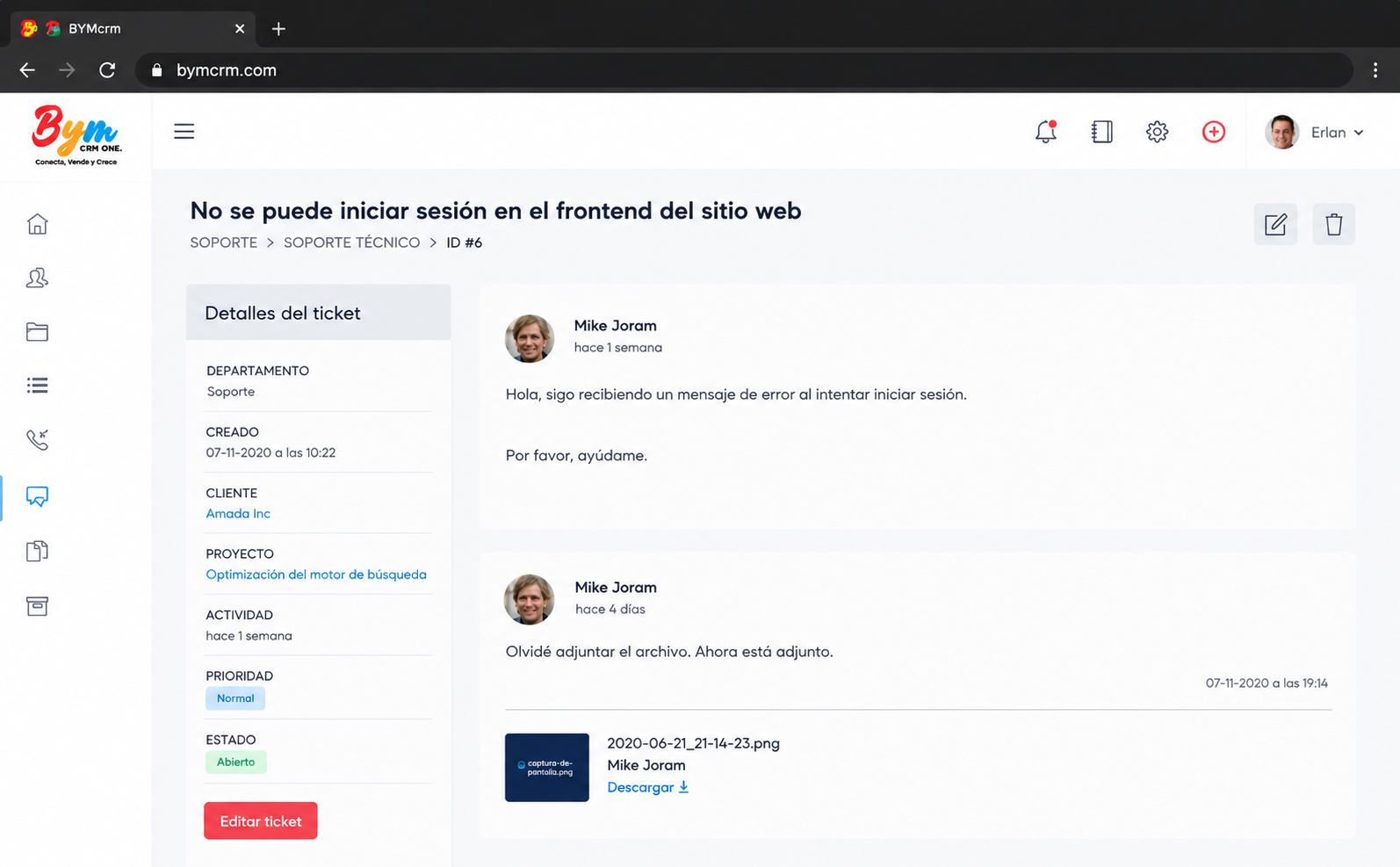
Task: Click the timestamp 07-11-2020 a las 19:14
Action: click(1266, 683)
